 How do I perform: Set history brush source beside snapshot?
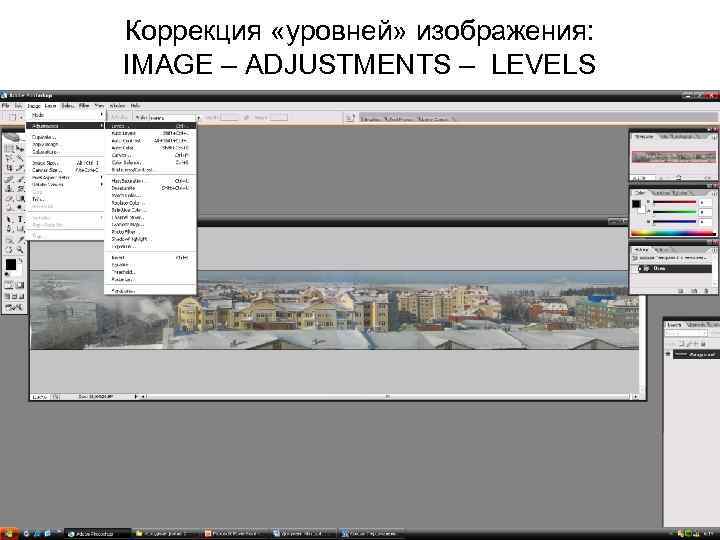point(637,259)
